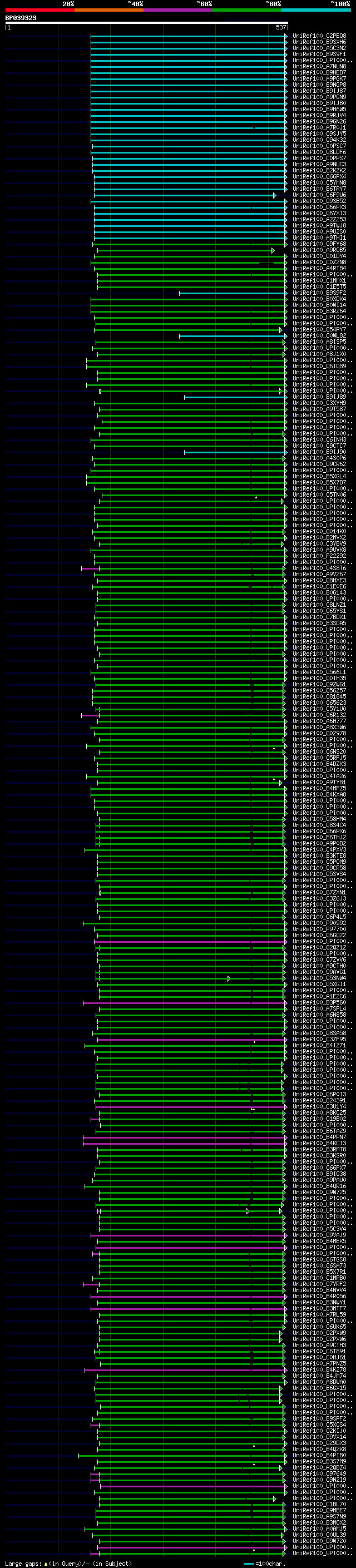Select the UniRef100_A8J1X0 label

point(319,354)
